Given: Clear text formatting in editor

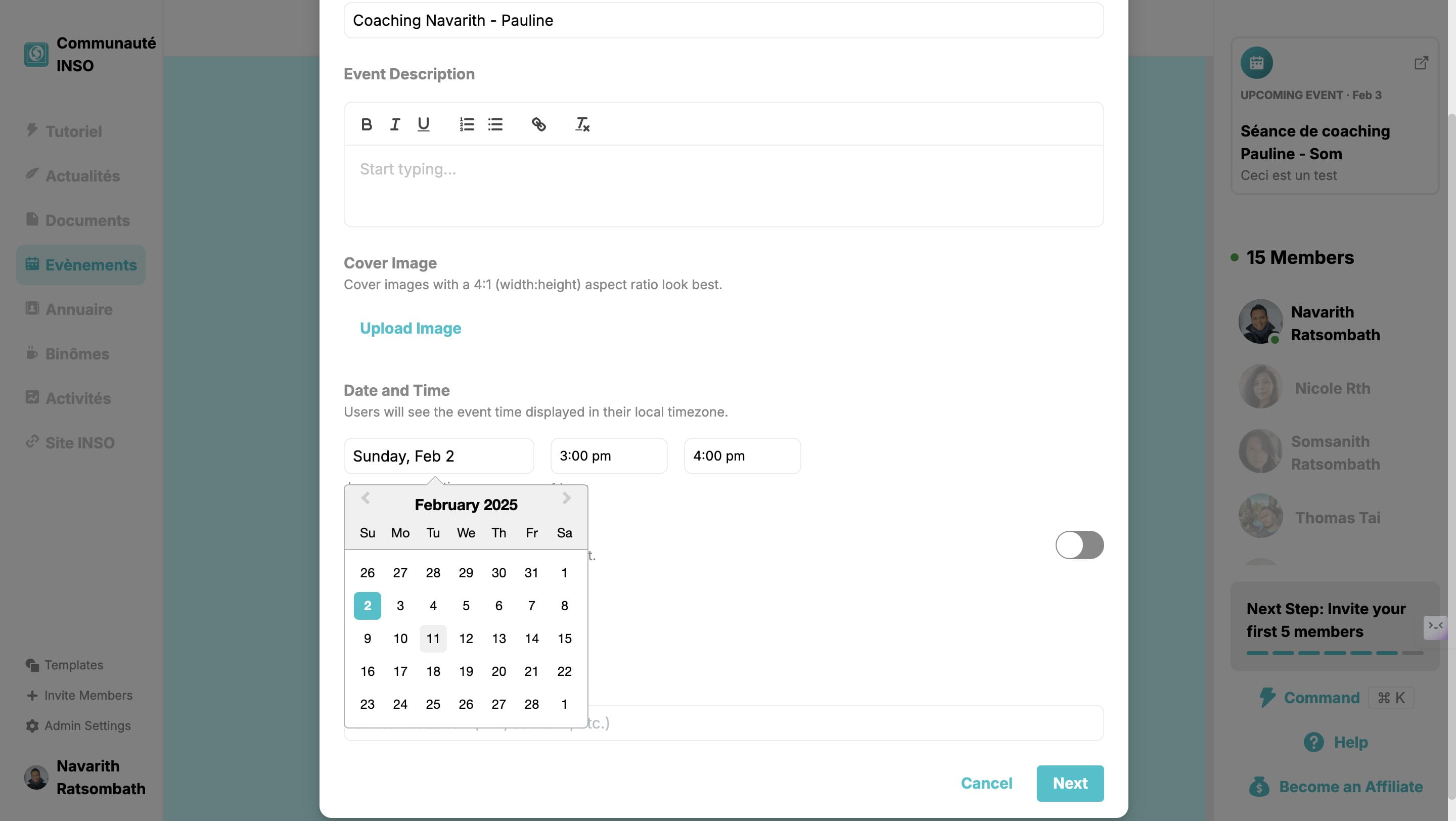Looking at the screenshot, I should tap(582, 124).
